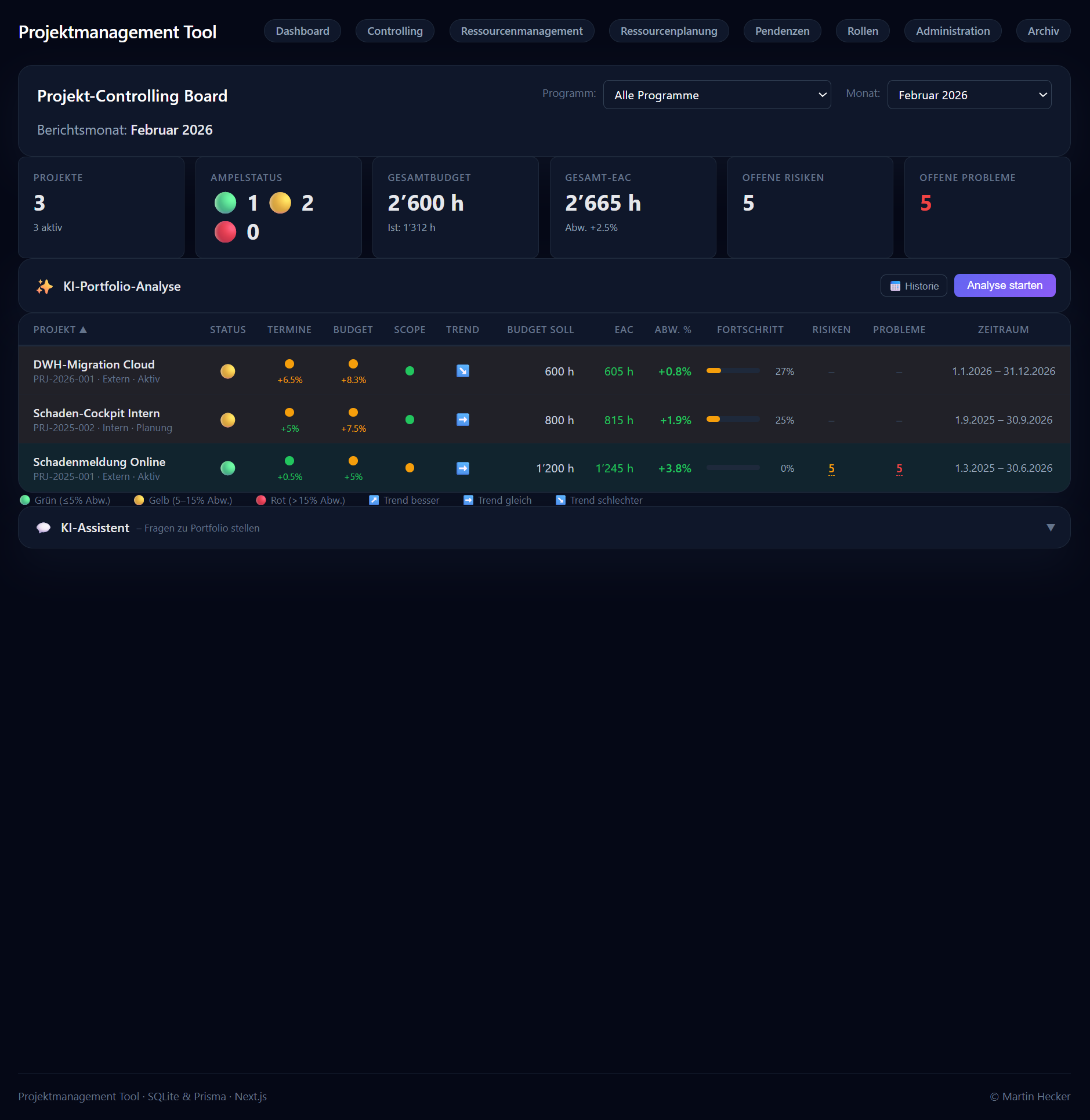Image resolution: width=1090 pixels, height=1120 pixels.
Task: Click the trend arrow for DWH-Migration Cloud
Action: pos(463,371)
